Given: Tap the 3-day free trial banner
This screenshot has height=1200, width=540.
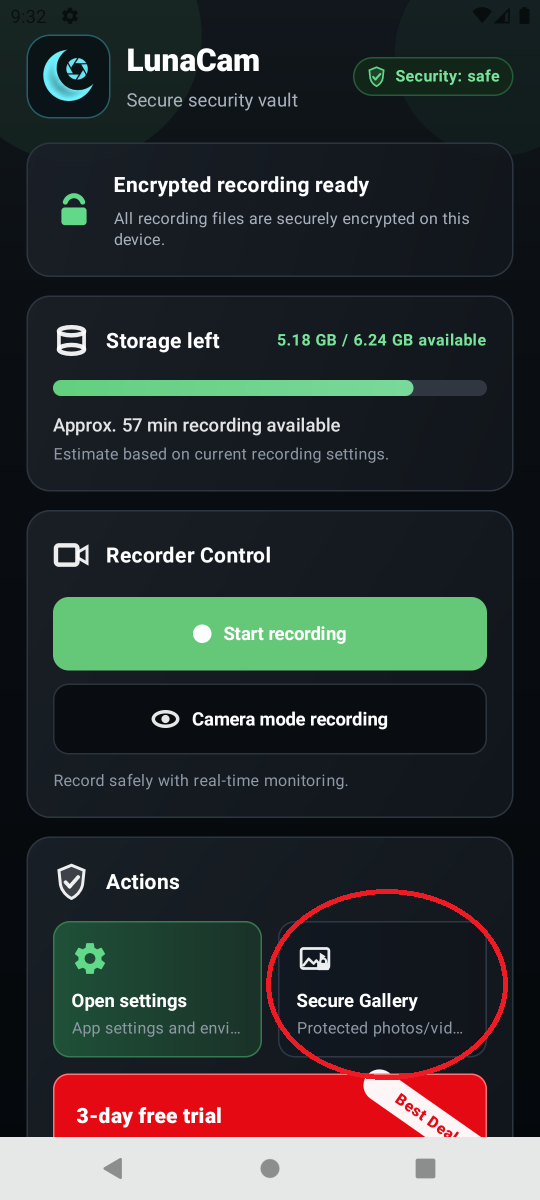Looking at the screenshot, I should coord(270,1106).
